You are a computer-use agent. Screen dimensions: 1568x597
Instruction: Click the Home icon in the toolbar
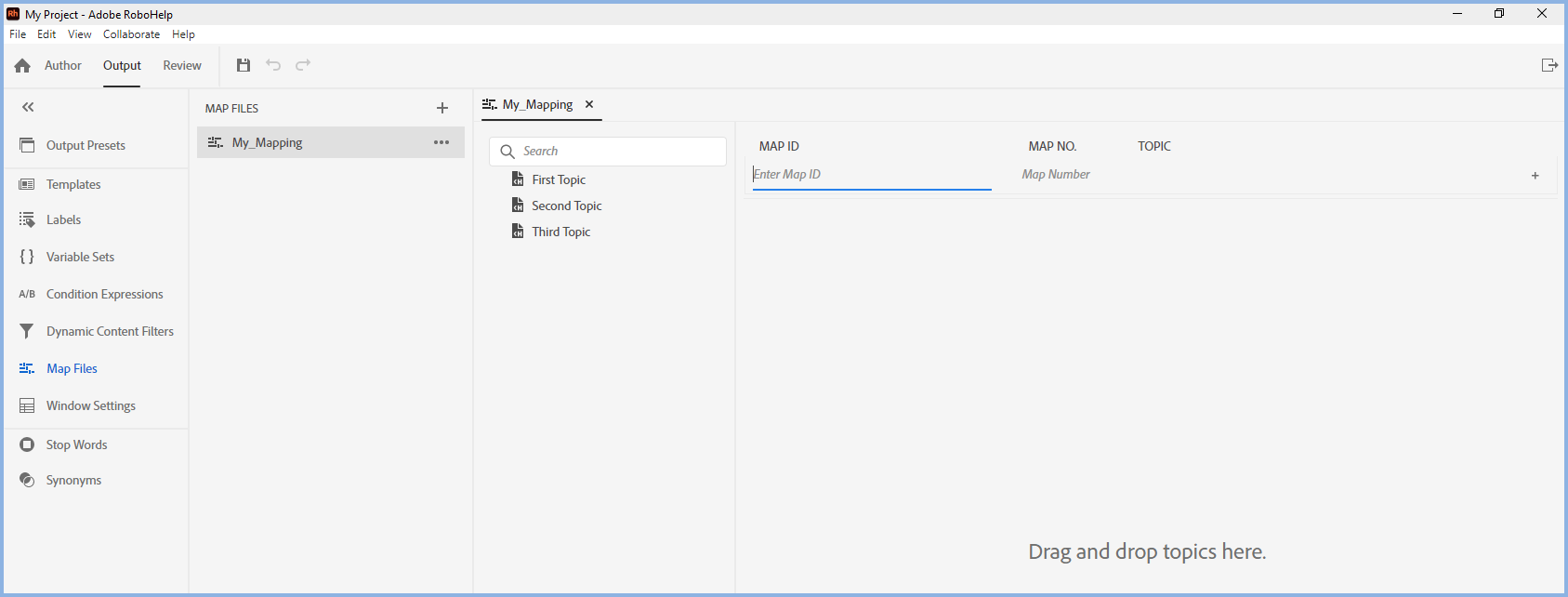[x=22, y=66]
